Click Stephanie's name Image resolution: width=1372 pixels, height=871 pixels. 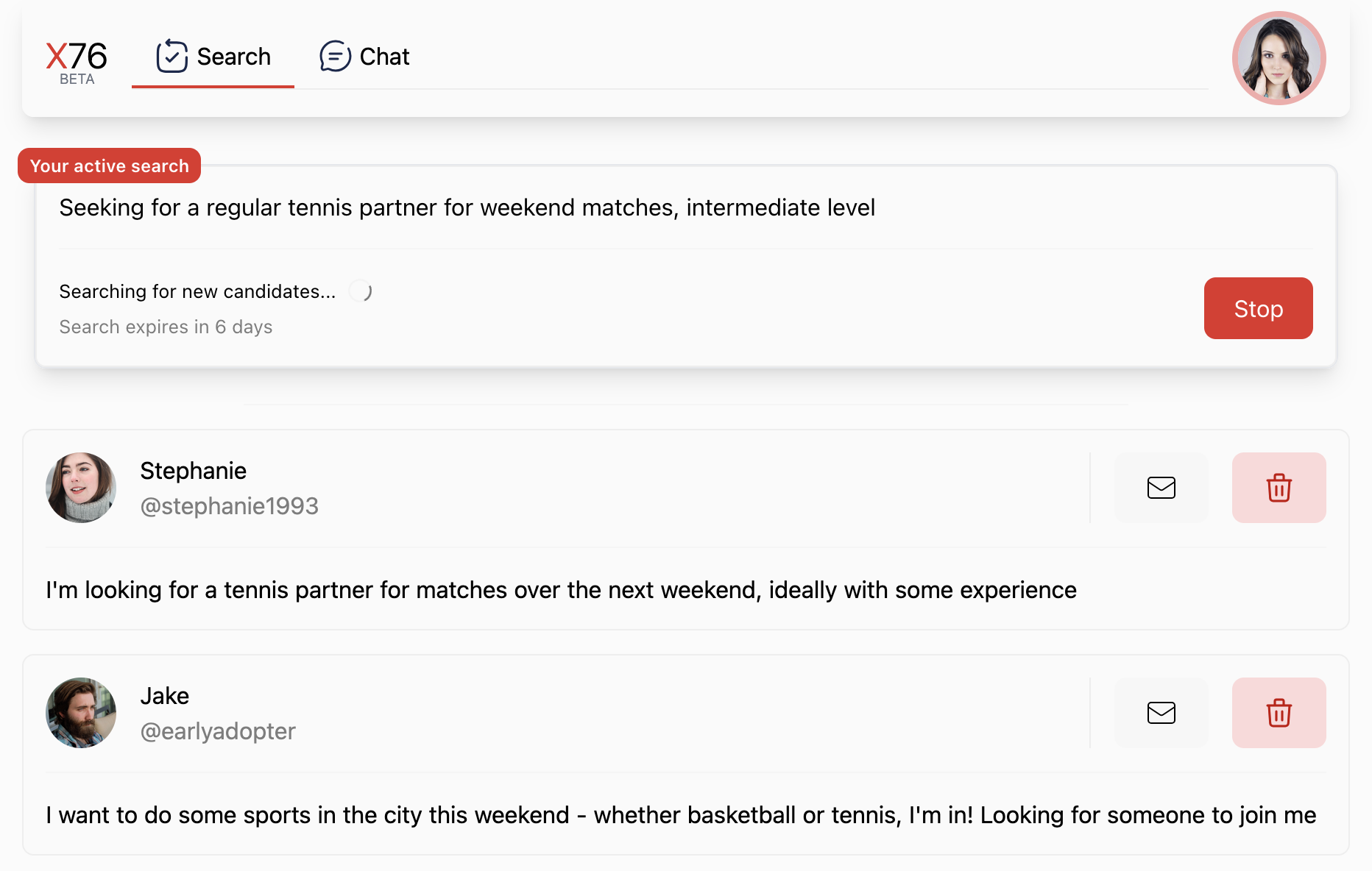(193, 471)
